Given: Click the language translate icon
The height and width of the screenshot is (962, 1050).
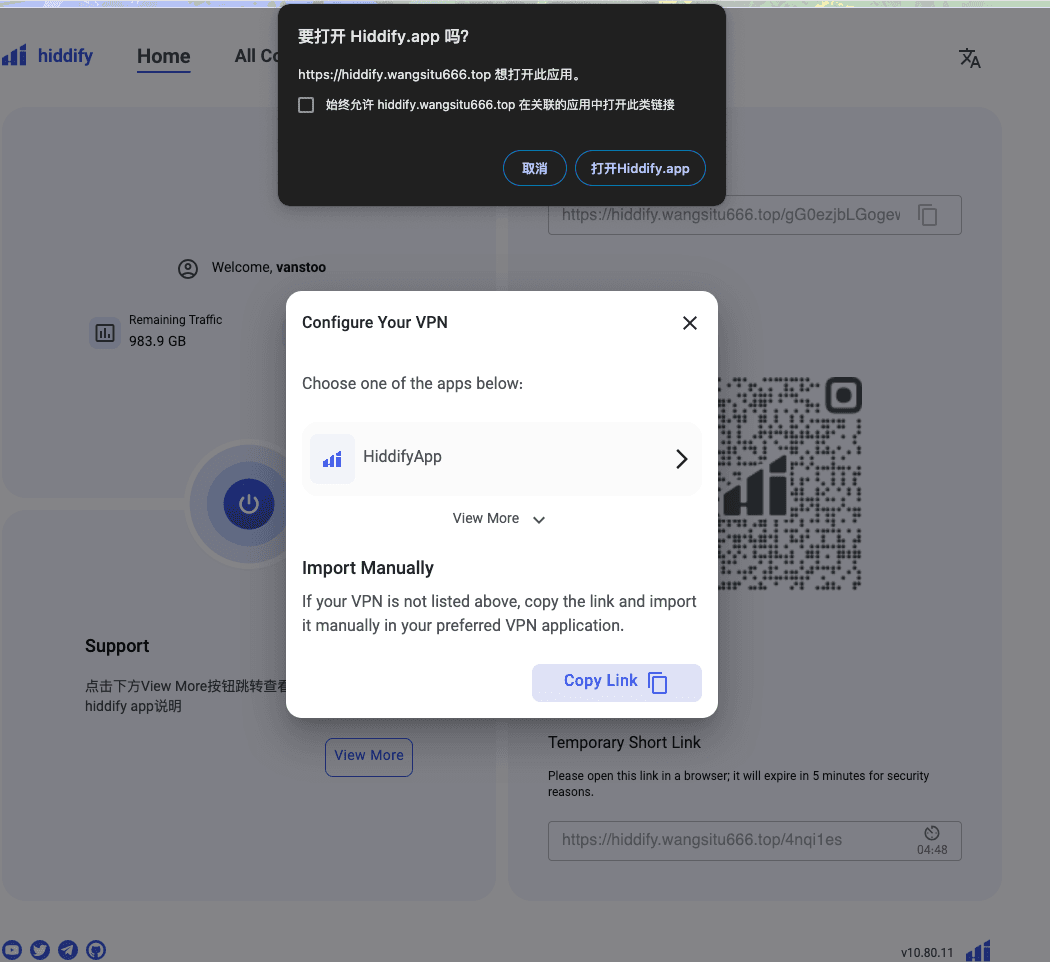Looking at the screenshot, I should click(969, 58).
